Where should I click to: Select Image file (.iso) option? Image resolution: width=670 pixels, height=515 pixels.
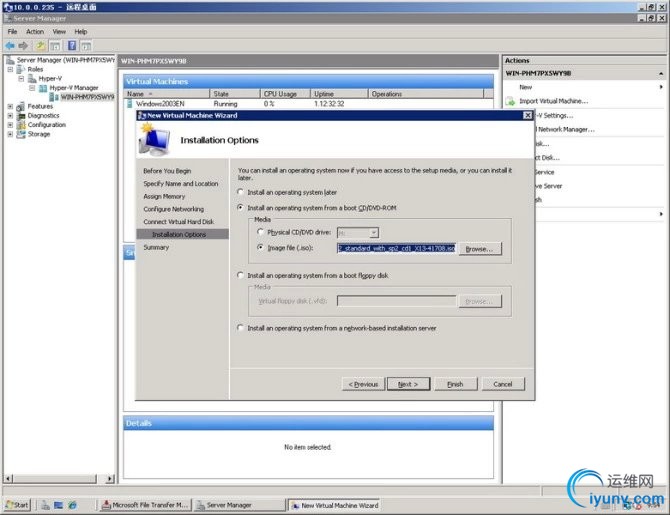tap(260, 248)
